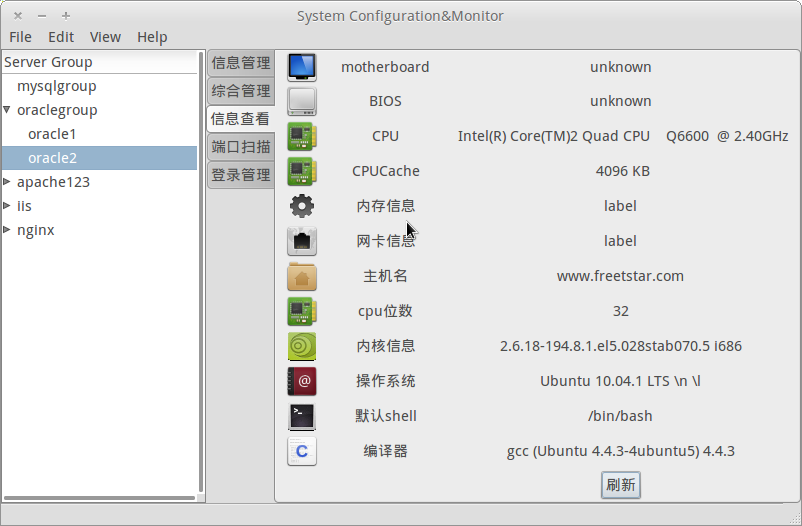This screenshot has height=526, width=802.
Task: Click the gray drive icon beside BIOS
Action: tap(302, 101)
